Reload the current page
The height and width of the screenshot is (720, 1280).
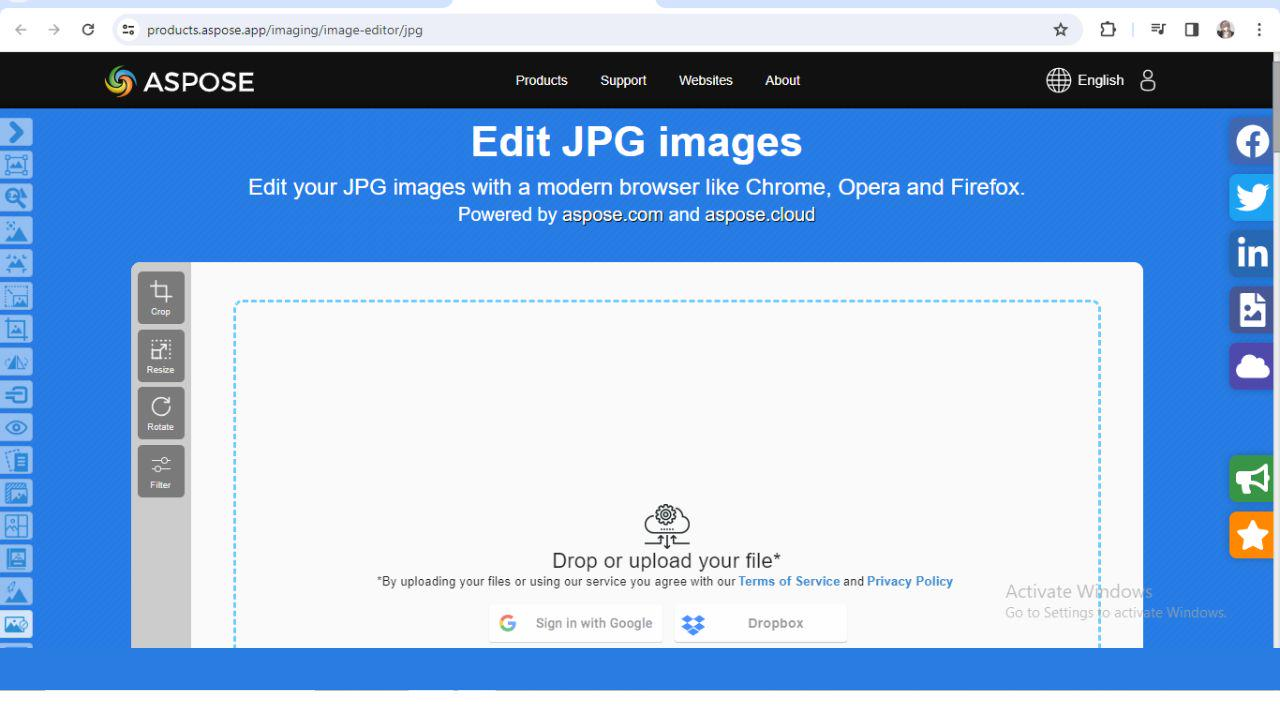(88, 30)
